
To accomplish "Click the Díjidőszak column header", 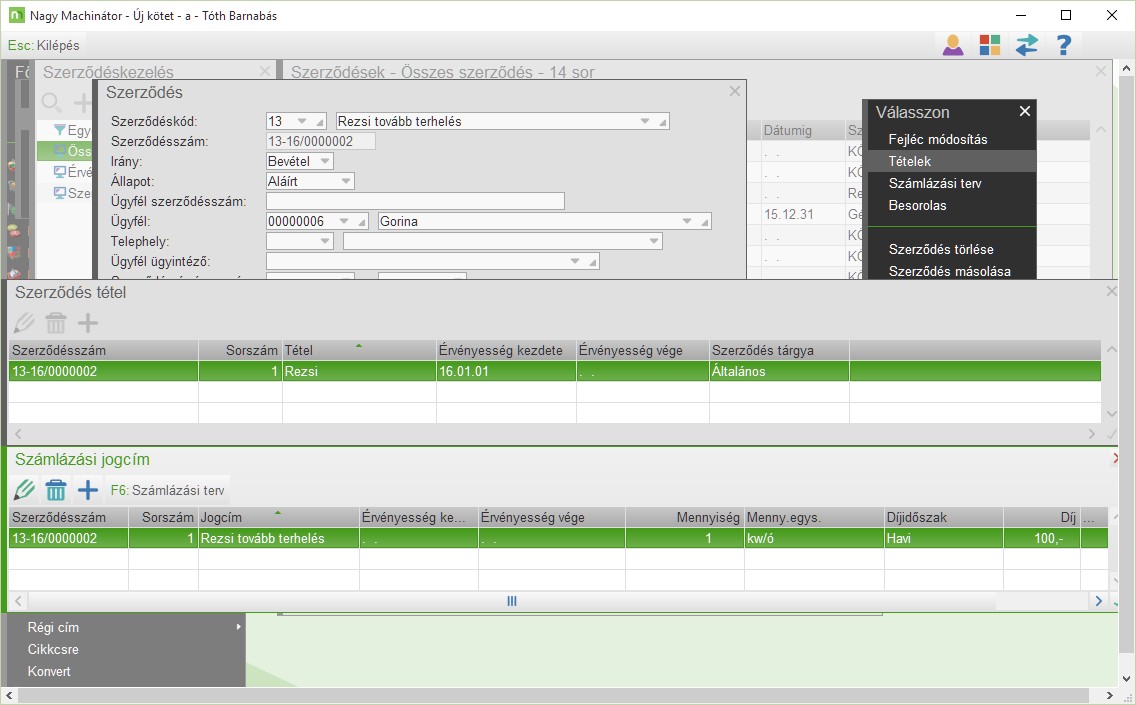I will click(x=944, y=517).
